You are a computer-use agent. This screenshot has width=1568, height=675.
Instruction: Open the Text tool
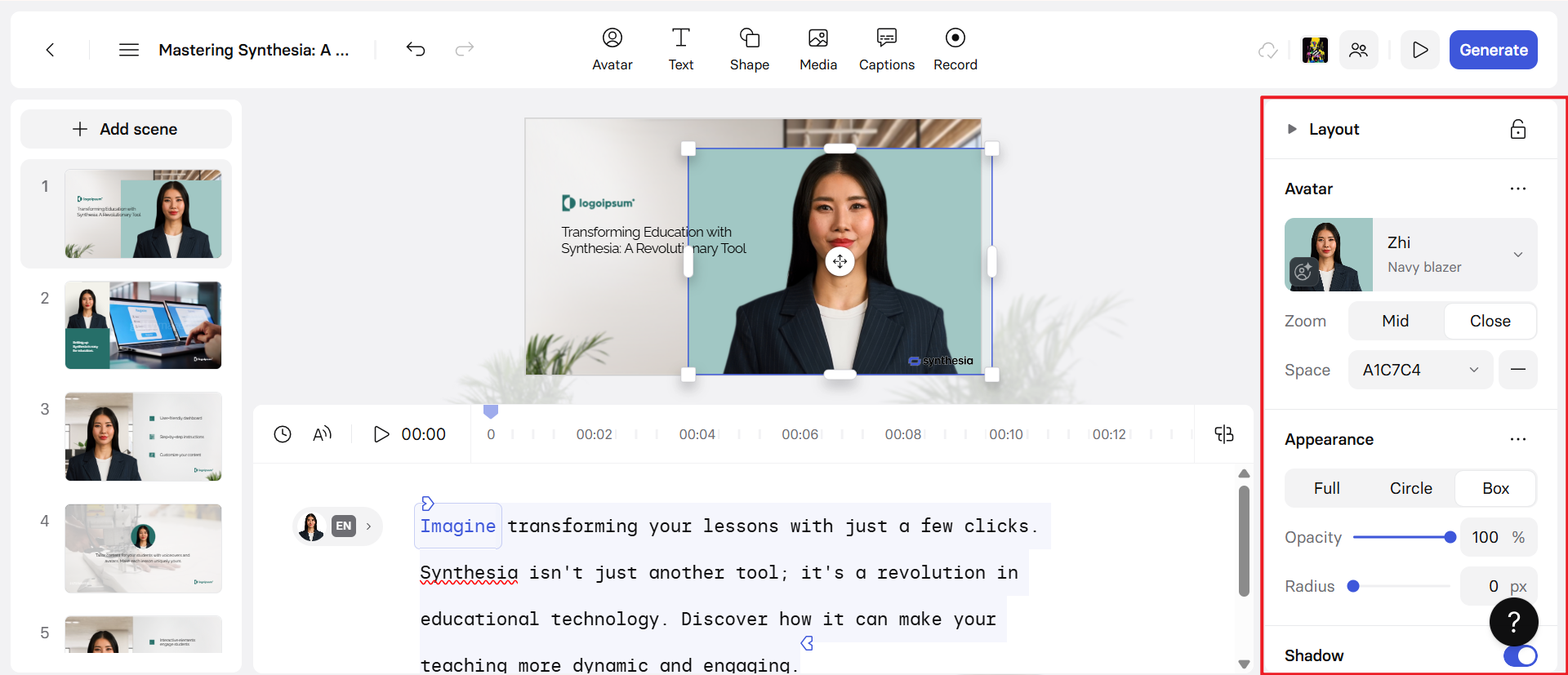pyautogui.click(x=681, y=50)
